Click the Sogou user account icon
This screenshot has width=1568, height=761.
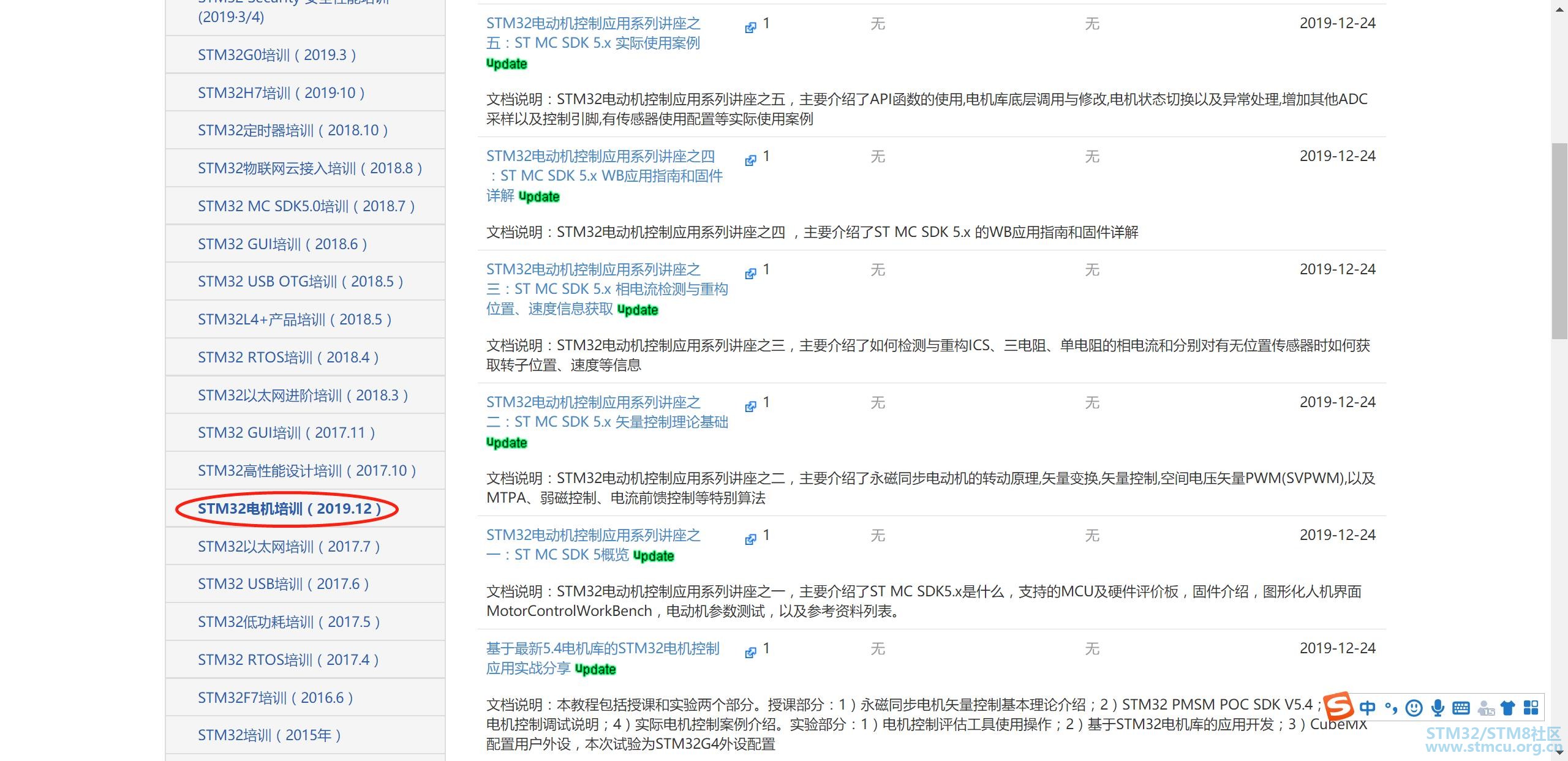click(x=1486, y=708)
